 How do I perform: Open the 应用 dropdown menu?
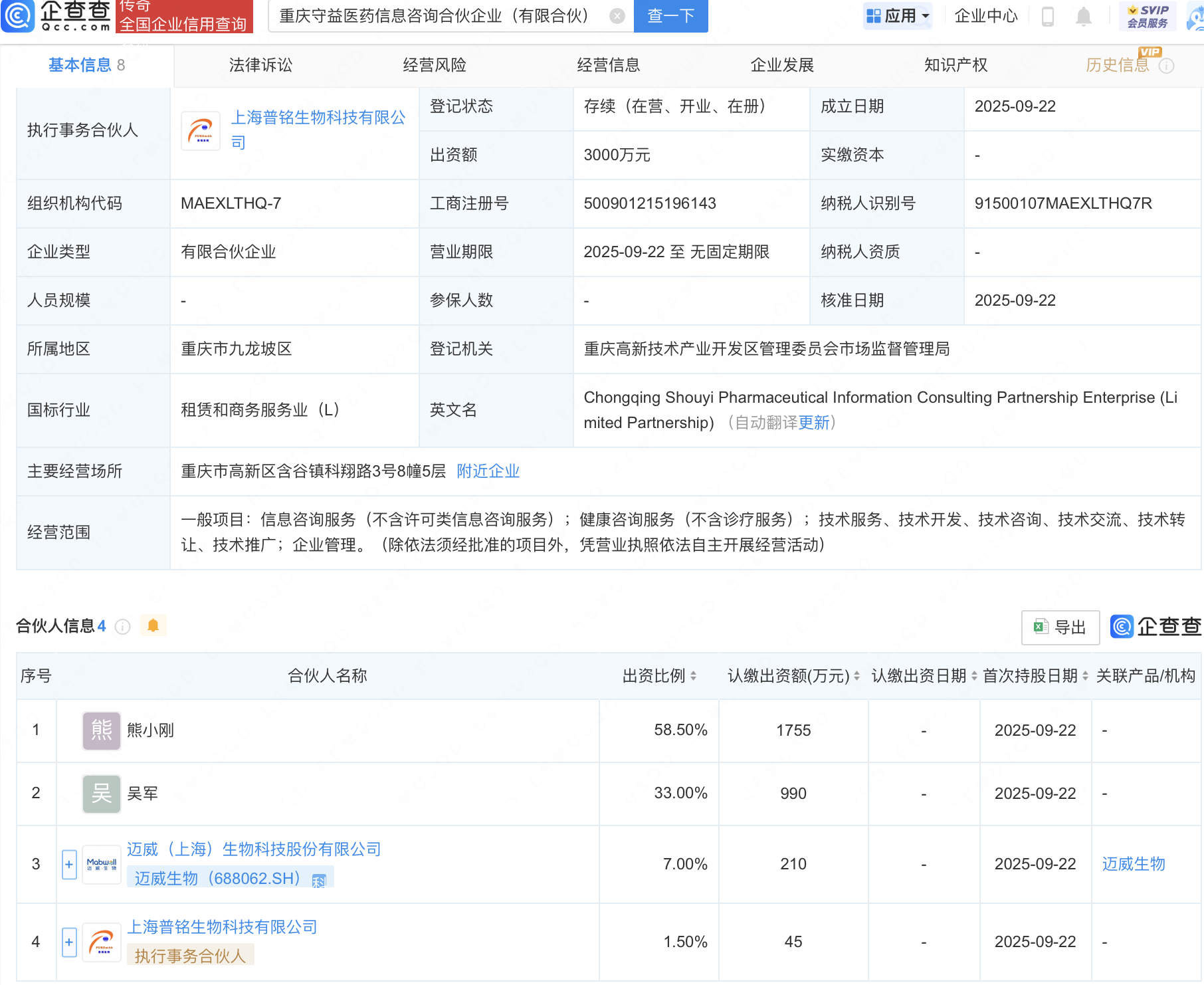coord(898,16)
